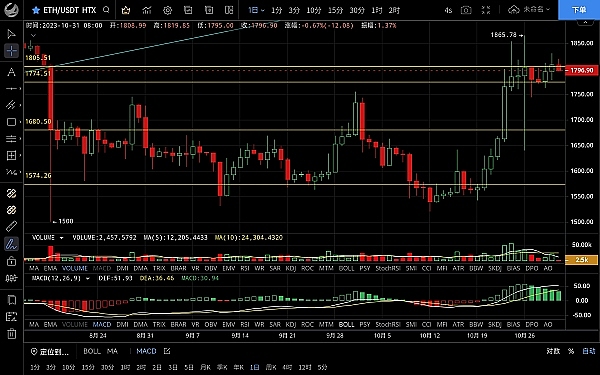Switch sub-chart indicator to KDJ in MACD row
This screenshot has width=600, height=375.
pos(291,324)
